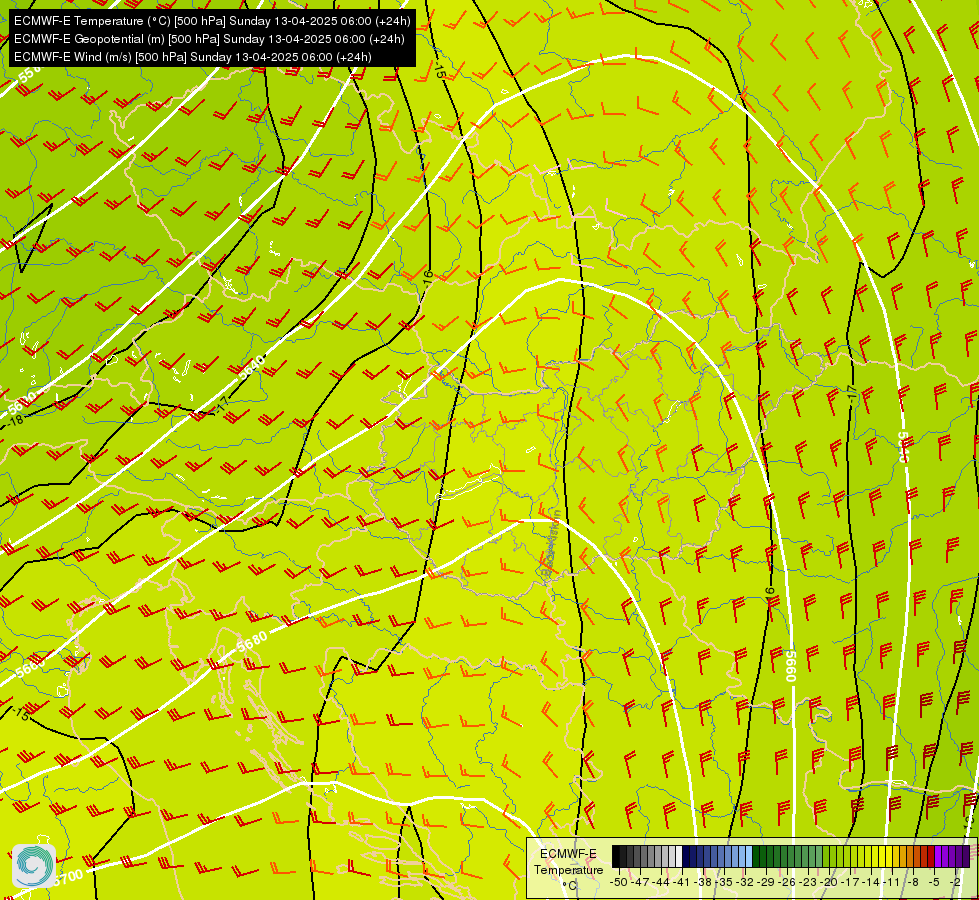Viewport: 979px width, 900px height.
Task: Click the -38 legend value
Action: (x=702, y=882)
